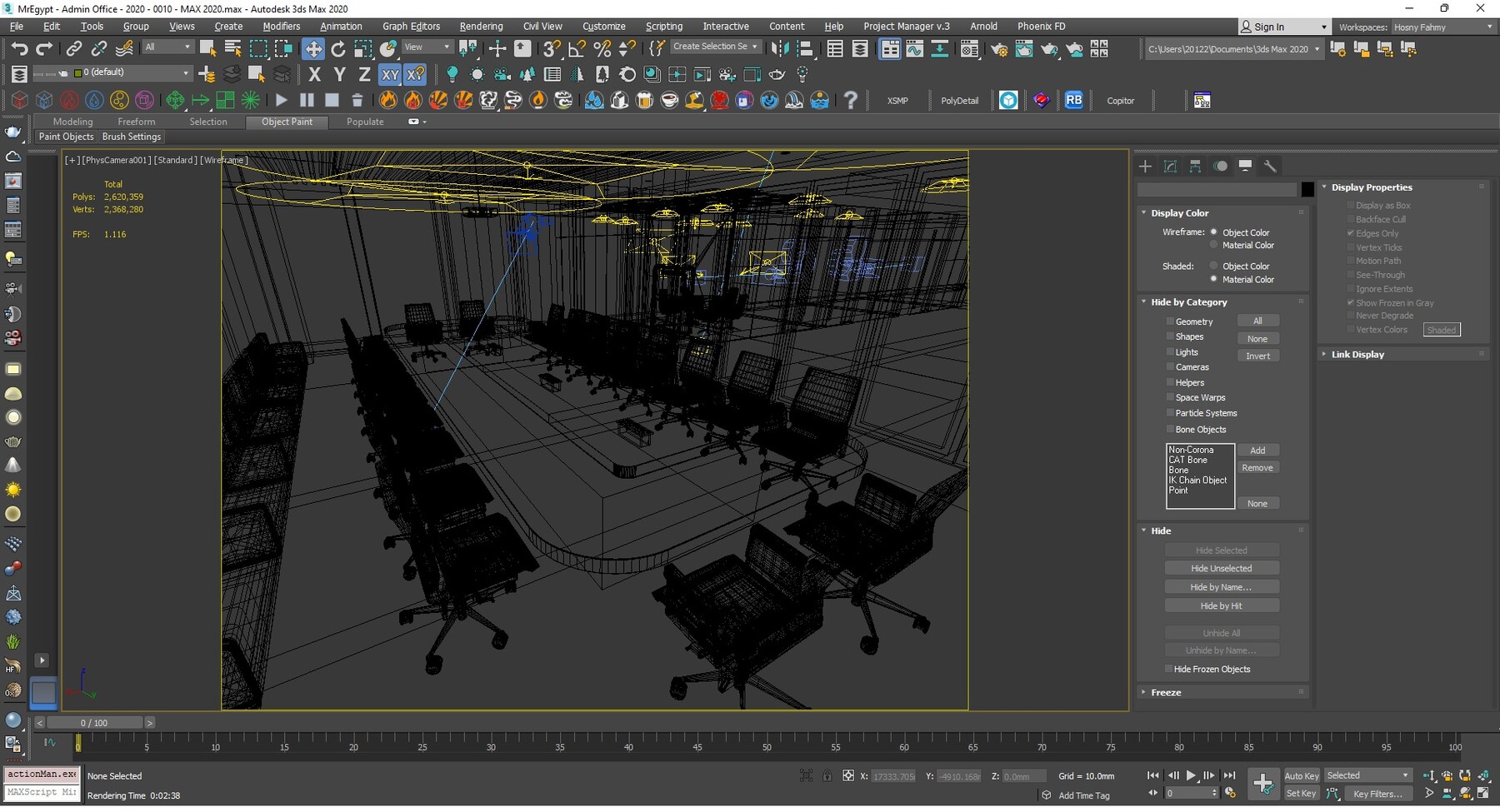Check Geometry under Hide by Category
The height and width of the screenshot is (812, 1500).
tap(1170, 321)
